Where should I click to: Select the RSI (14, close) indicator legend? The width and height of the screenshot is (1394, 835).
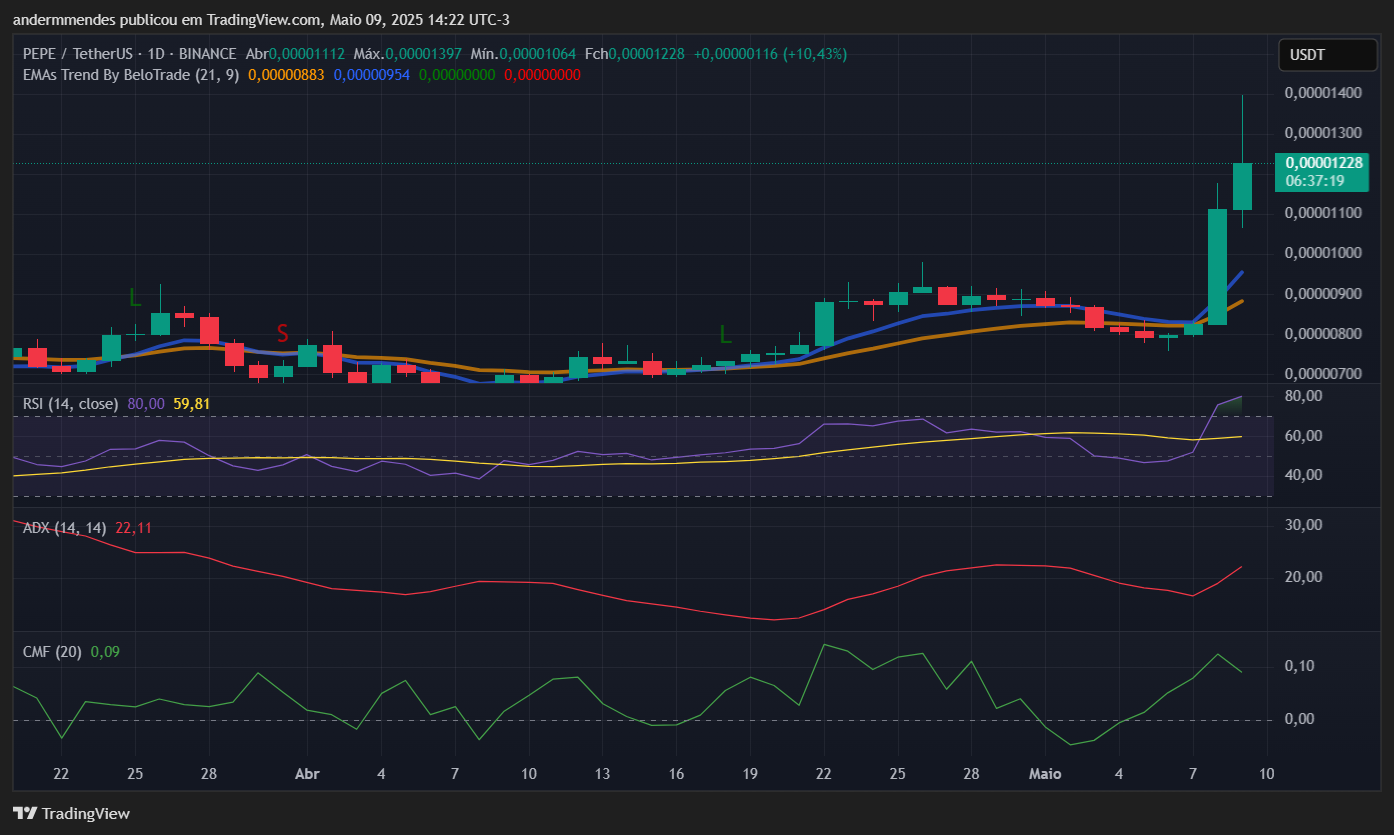pyautogui.click(x=71, y=404)
